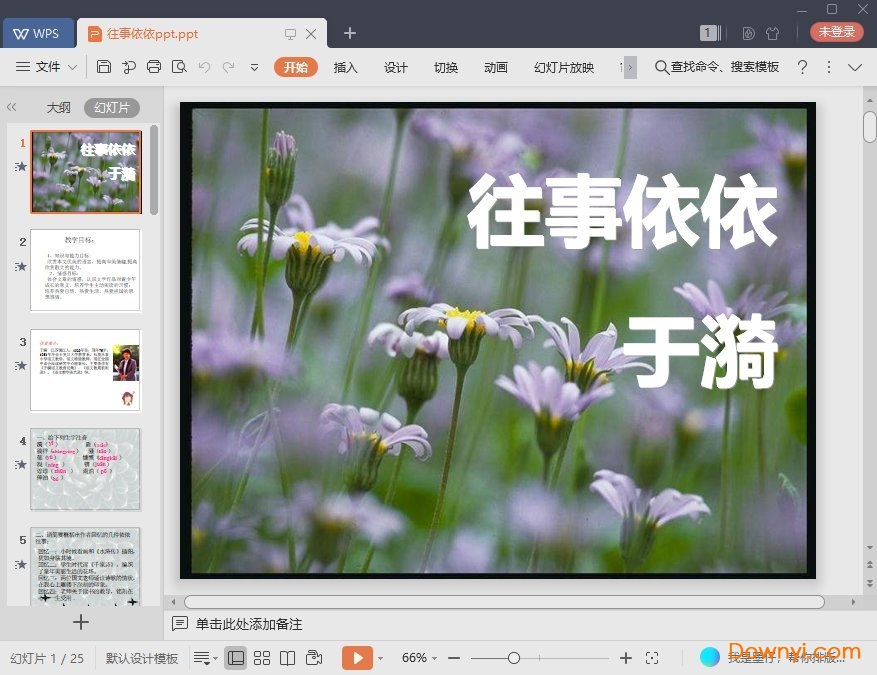Open the Print tool
The width and height of the screenshot is (877, 675).
coord(153,67)
